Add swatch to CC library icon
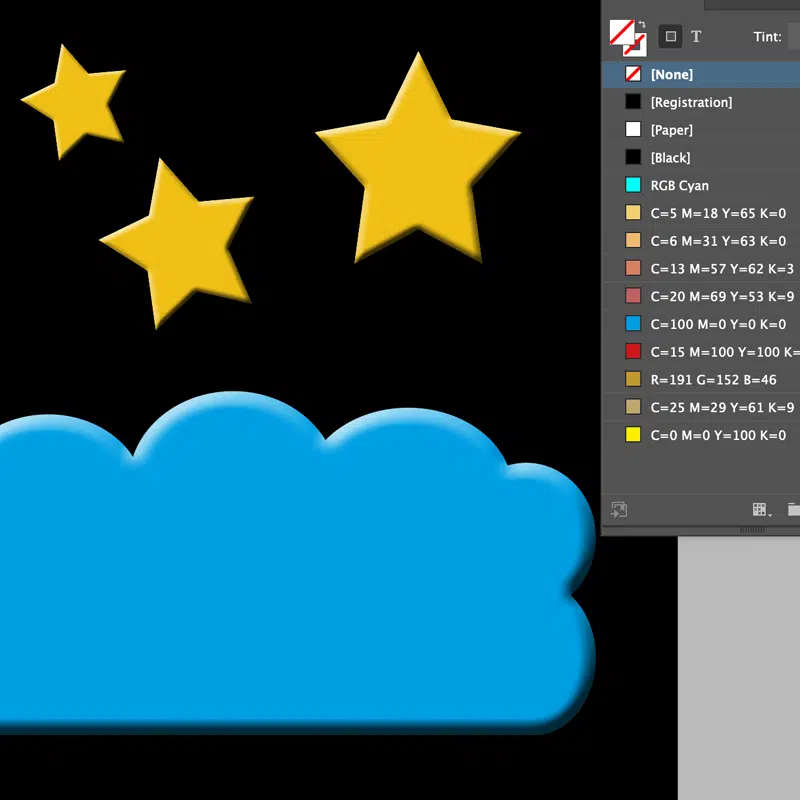The image size is (800, 800). click(619, 510)
